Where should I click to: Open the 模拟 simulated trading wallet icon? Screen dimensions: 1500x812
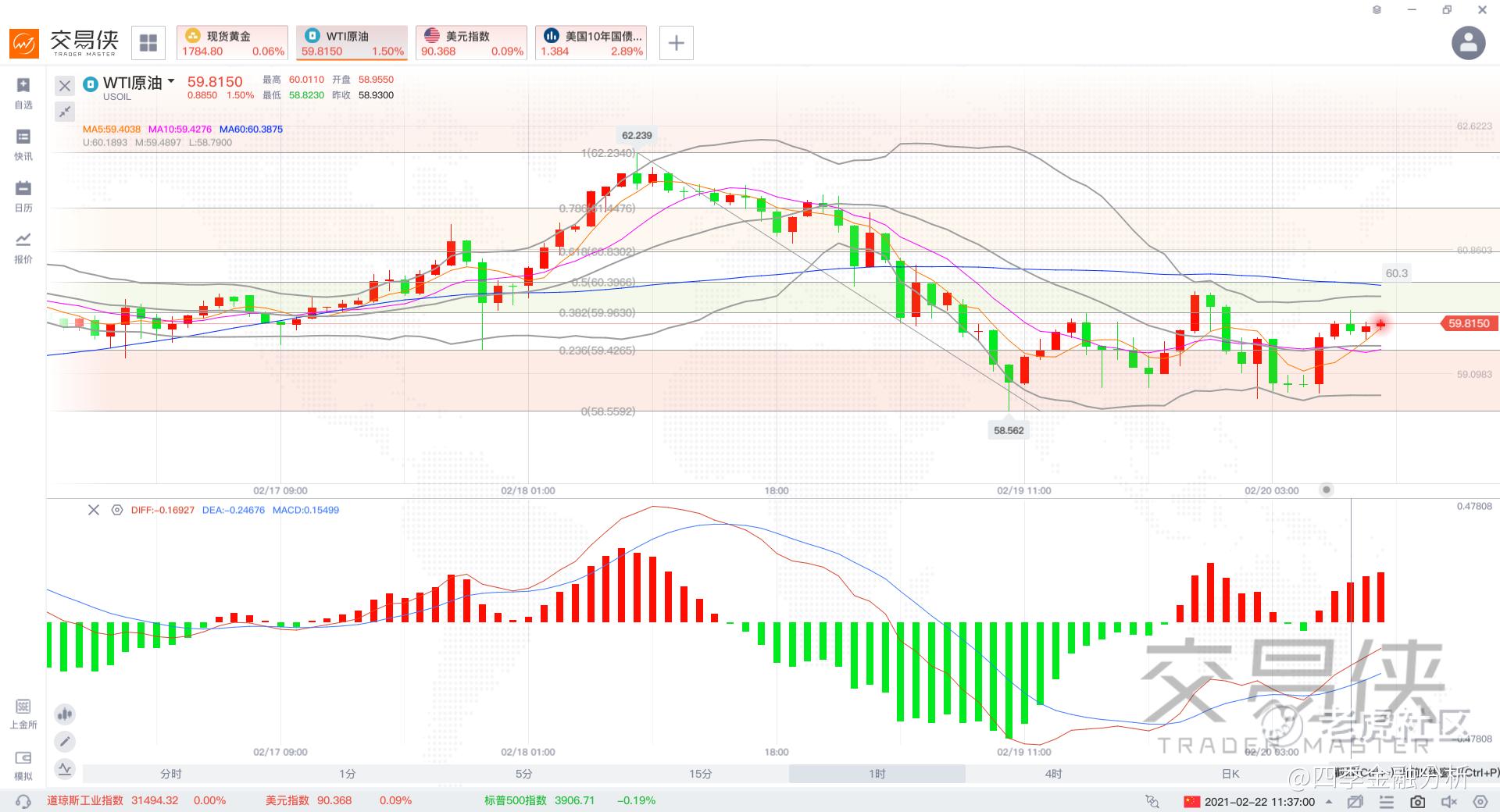click(23, 765)
